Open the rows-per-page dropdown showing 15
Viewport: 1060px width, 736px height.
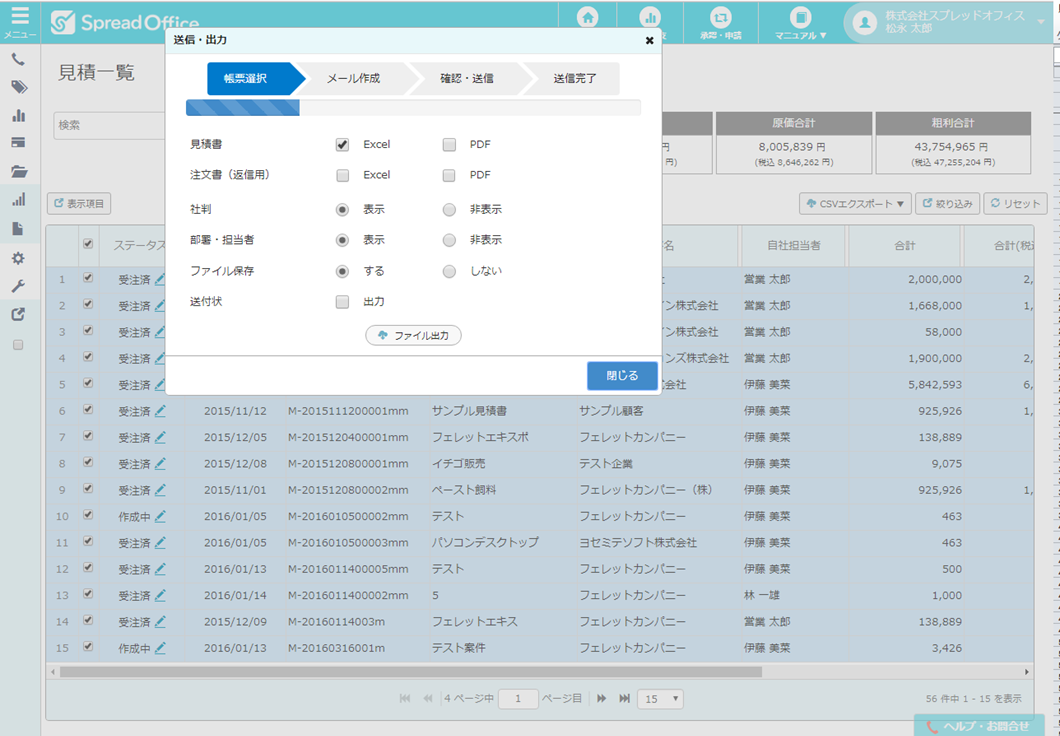pyautogui.click(x=660, y=699)
